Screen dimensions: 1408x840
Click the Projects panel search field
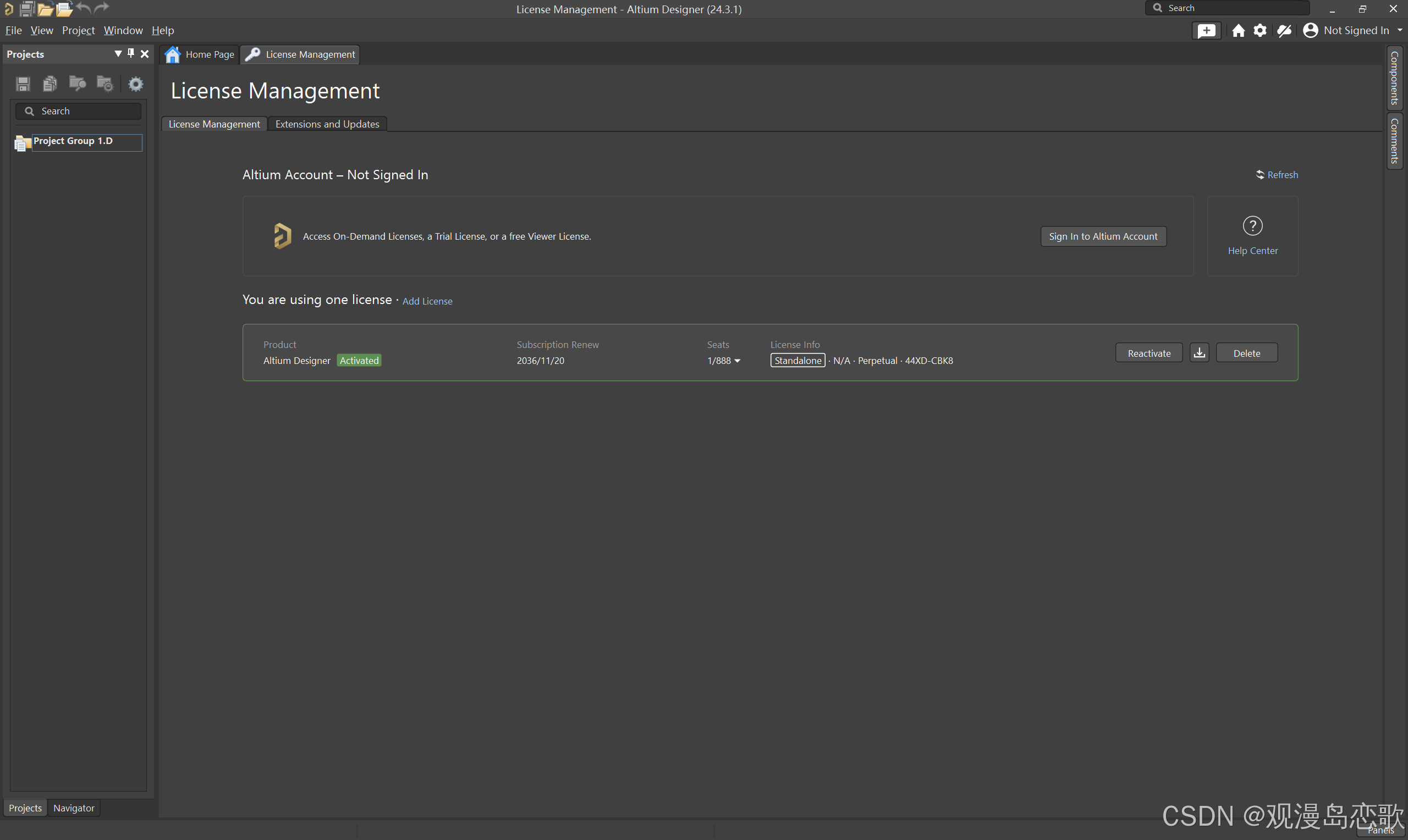(79, 112)
